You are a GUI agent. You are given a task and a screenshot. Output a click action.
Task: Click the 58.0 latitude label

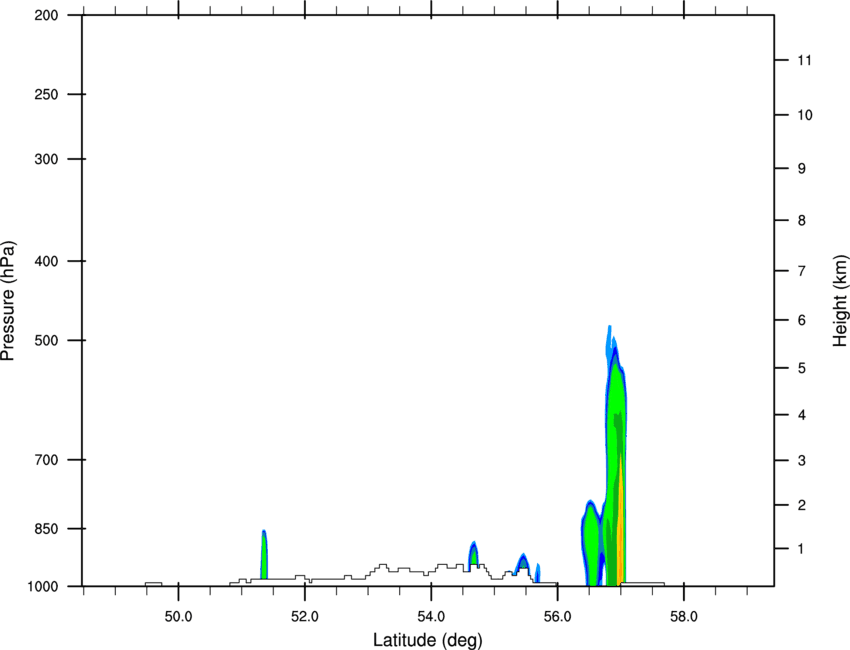(x=684, y=616)
